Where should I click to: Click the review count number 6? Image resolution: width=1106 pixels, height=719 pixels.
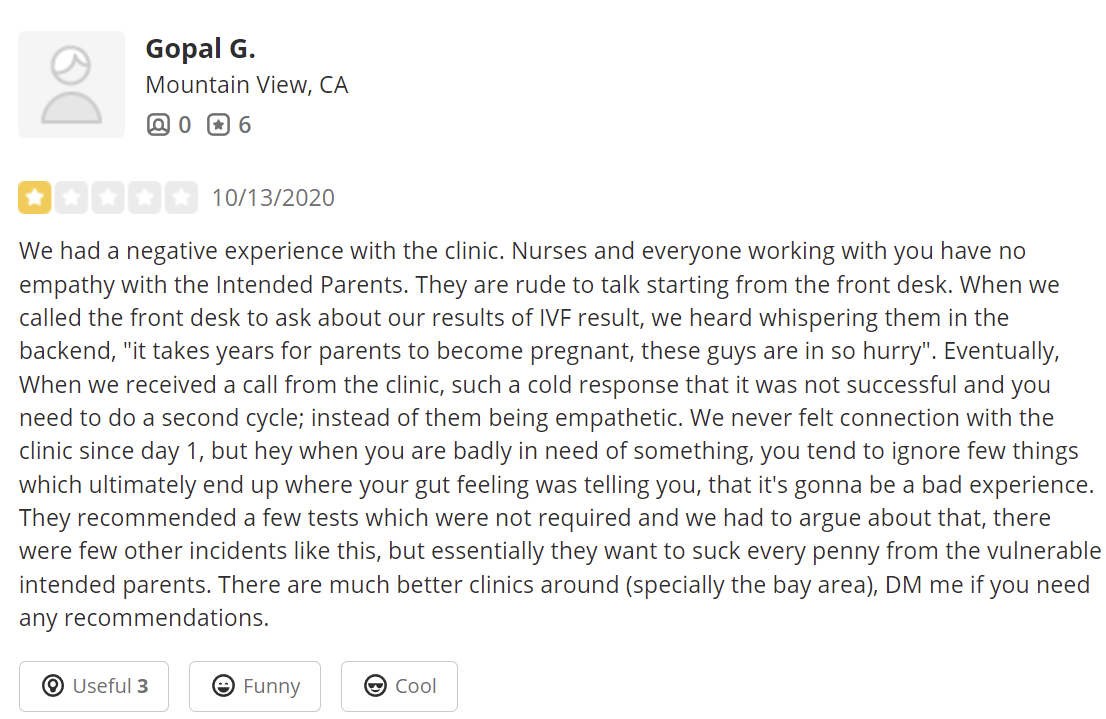point(244,125)
